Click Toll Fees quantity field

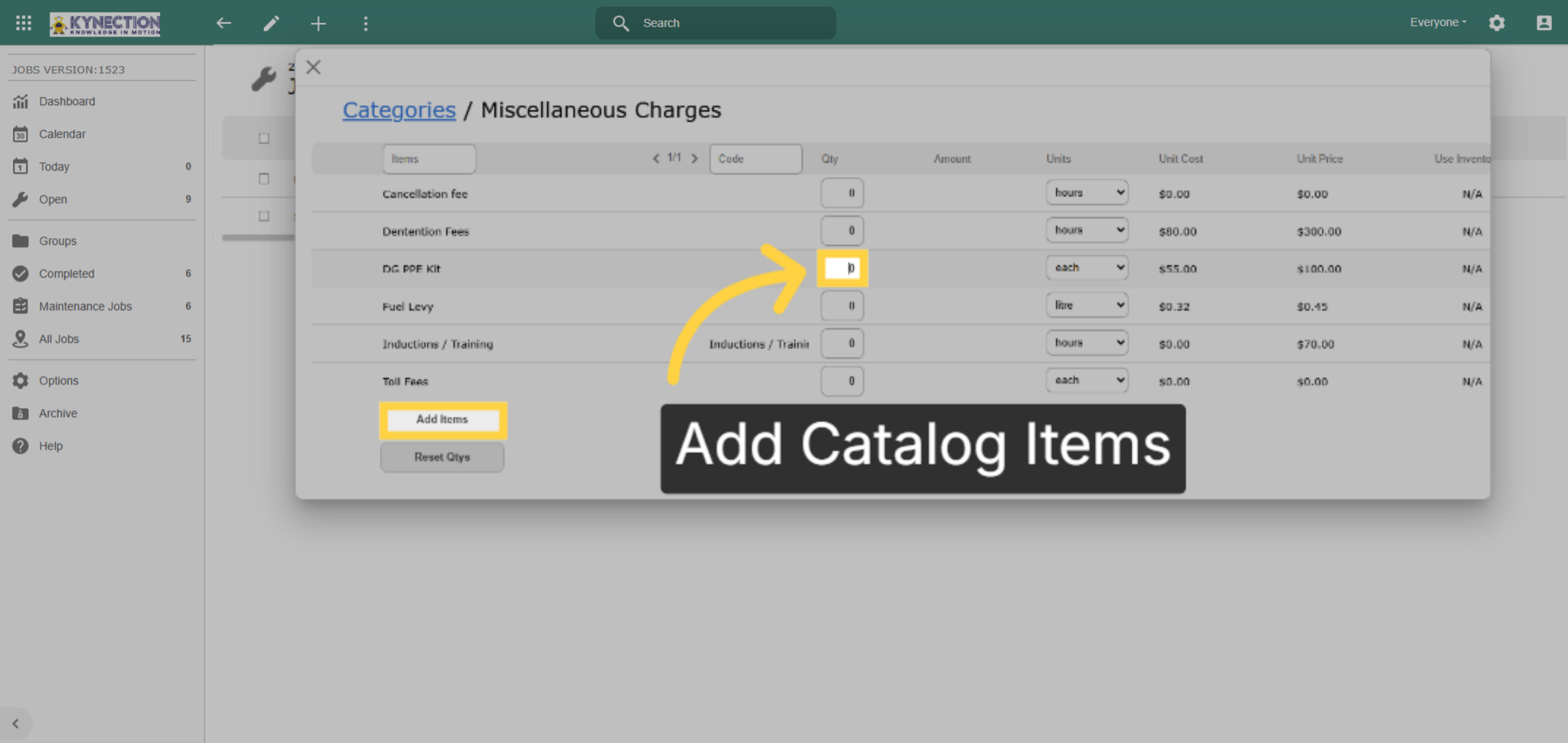842,381
